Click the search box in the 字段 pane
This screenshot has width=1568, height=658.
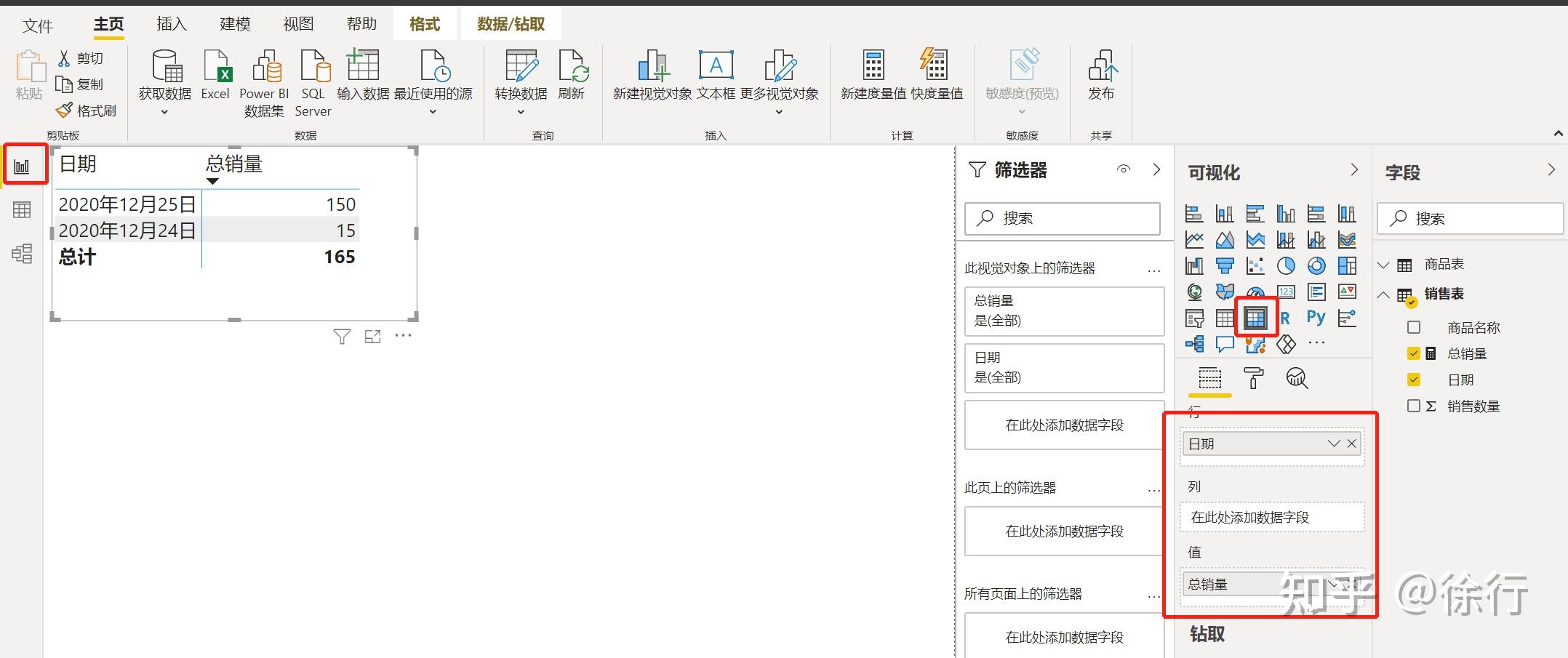tap(1469, 217)
